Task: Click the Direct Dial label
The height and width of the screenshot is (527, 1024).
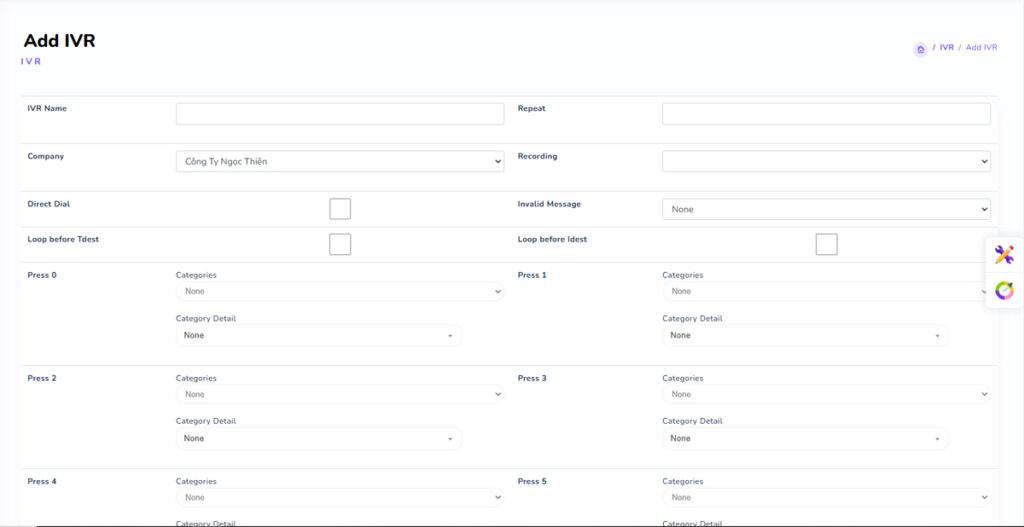Action: click(49, 204)
